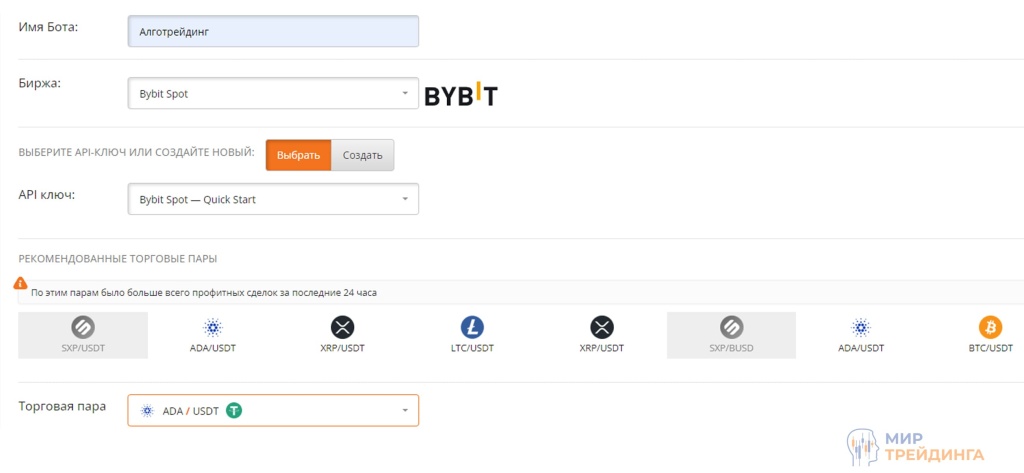Click the blue Litecoin coin icon
Screen dimensions: 1024x473
coord(472,326)
